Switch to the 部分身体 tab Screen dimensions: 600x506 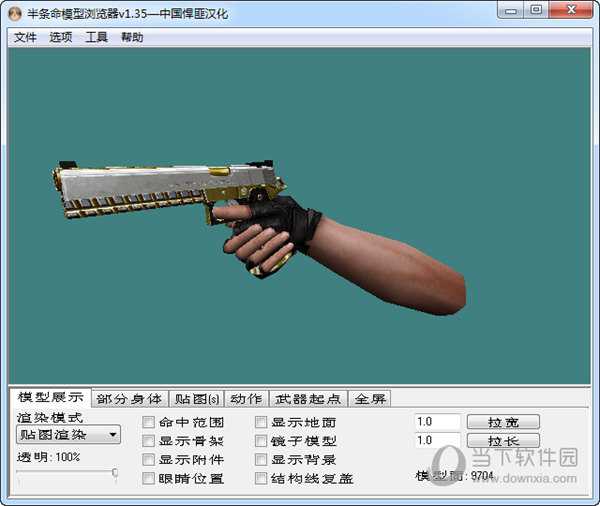(x=129, y=399)
